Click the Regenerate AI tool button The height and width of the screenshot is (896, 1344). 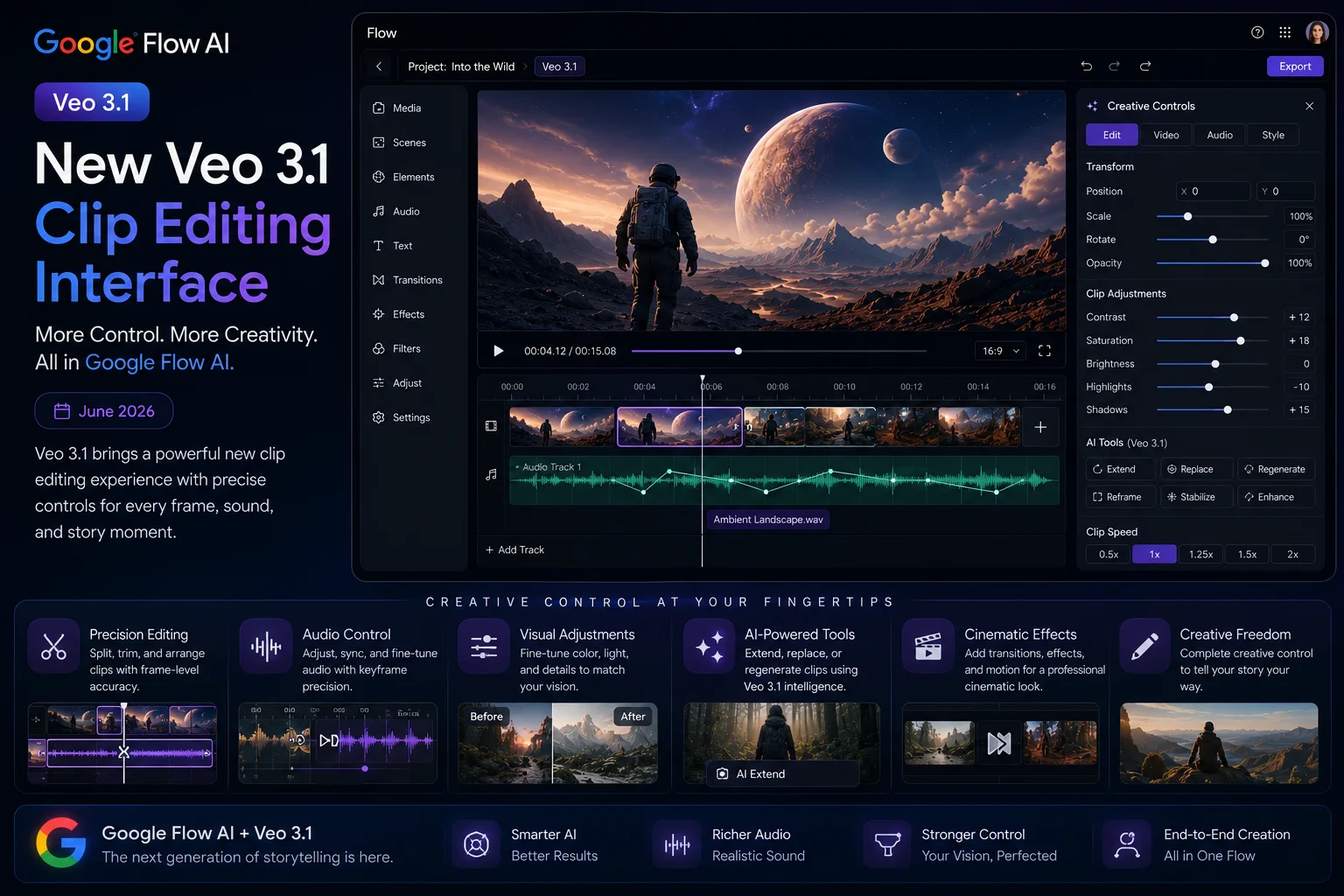tap(1275, 469)
